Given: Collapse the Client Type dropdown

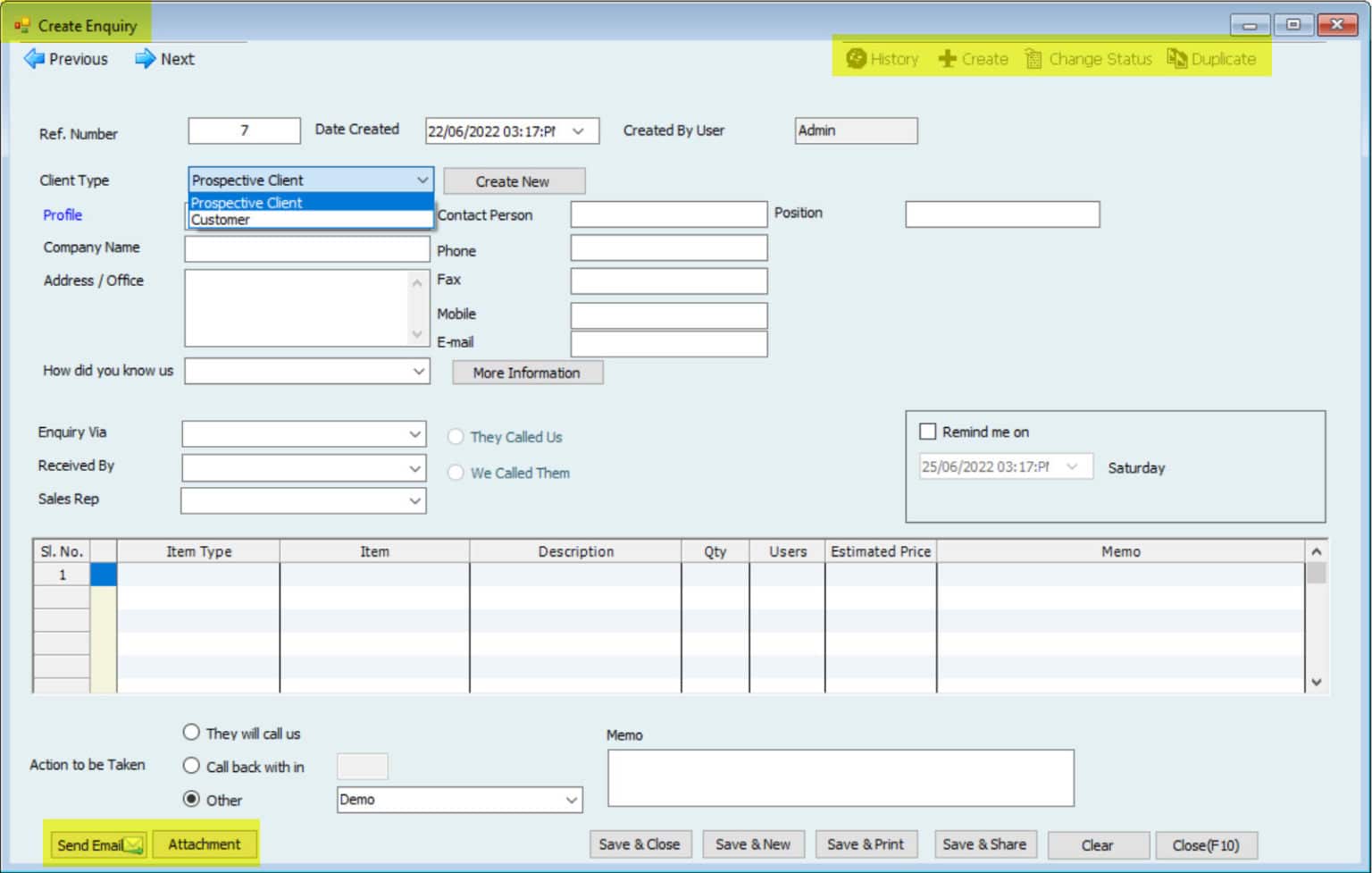Looking at the screenshot, I should (x=422, y=180).
